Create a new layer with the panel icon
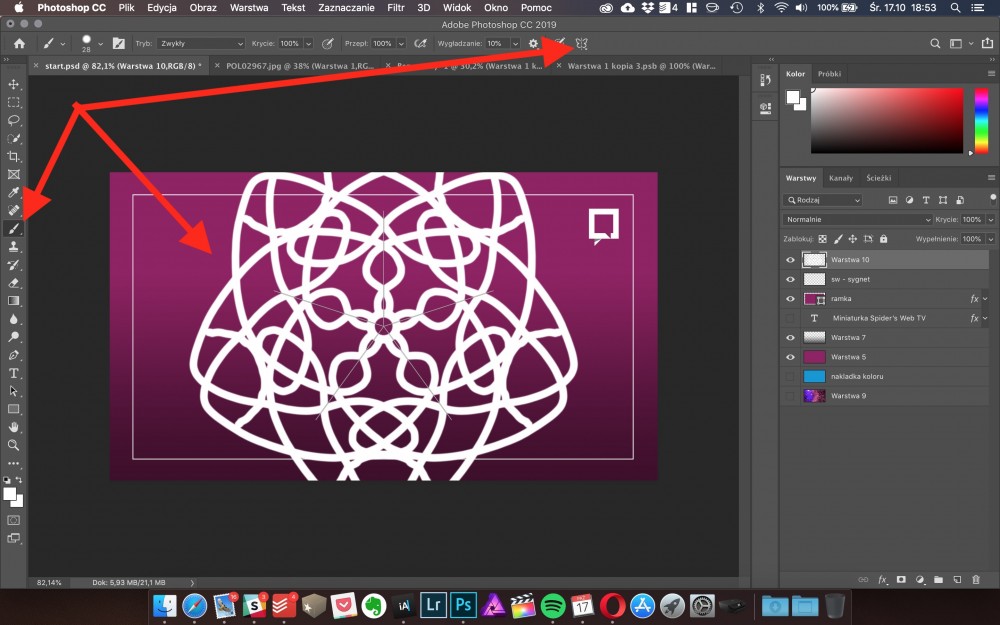This screenshot has width=1000, height=625. [x=957, y=580]
